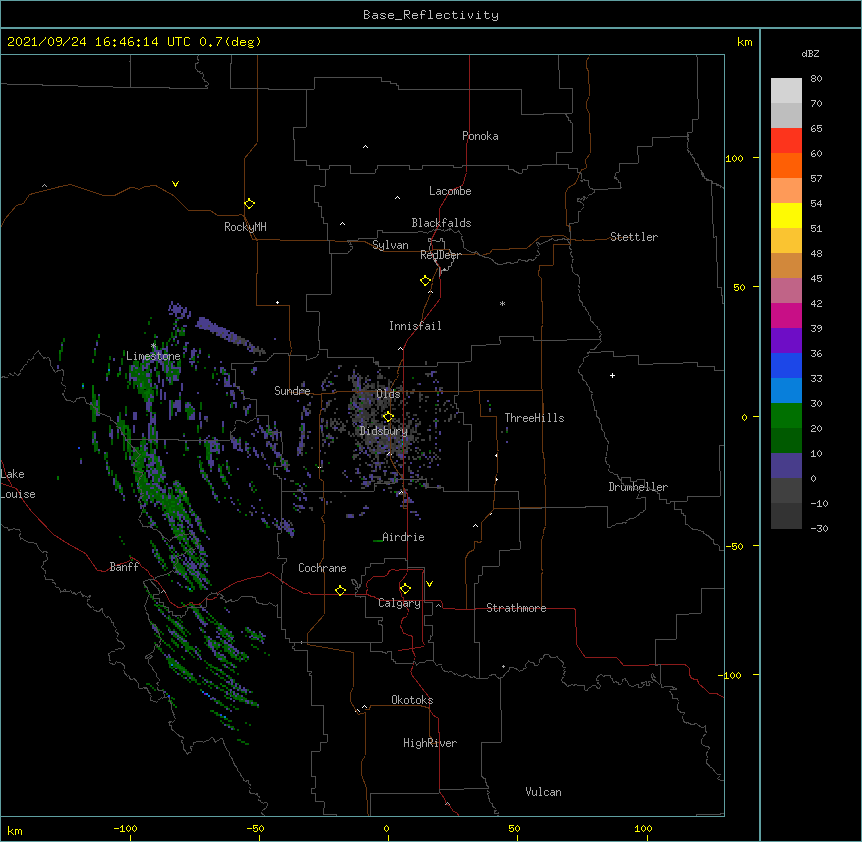Click the yellow V marker northwest of RockyMH
862x842 pixels.
[x=175, y=184]
